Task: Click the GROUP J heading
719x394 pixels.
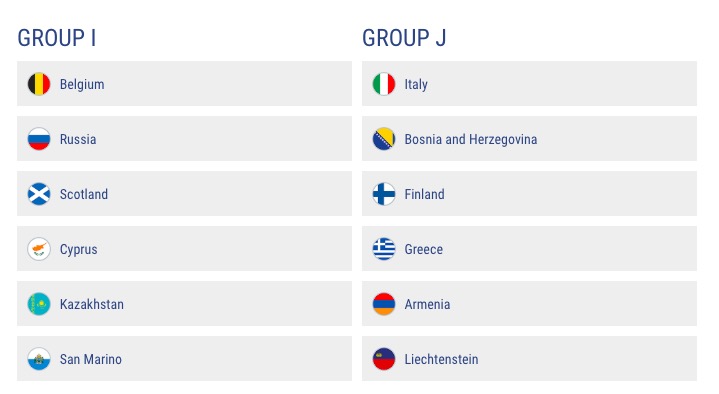Action: pyautogui.click(x=404, y=38)
